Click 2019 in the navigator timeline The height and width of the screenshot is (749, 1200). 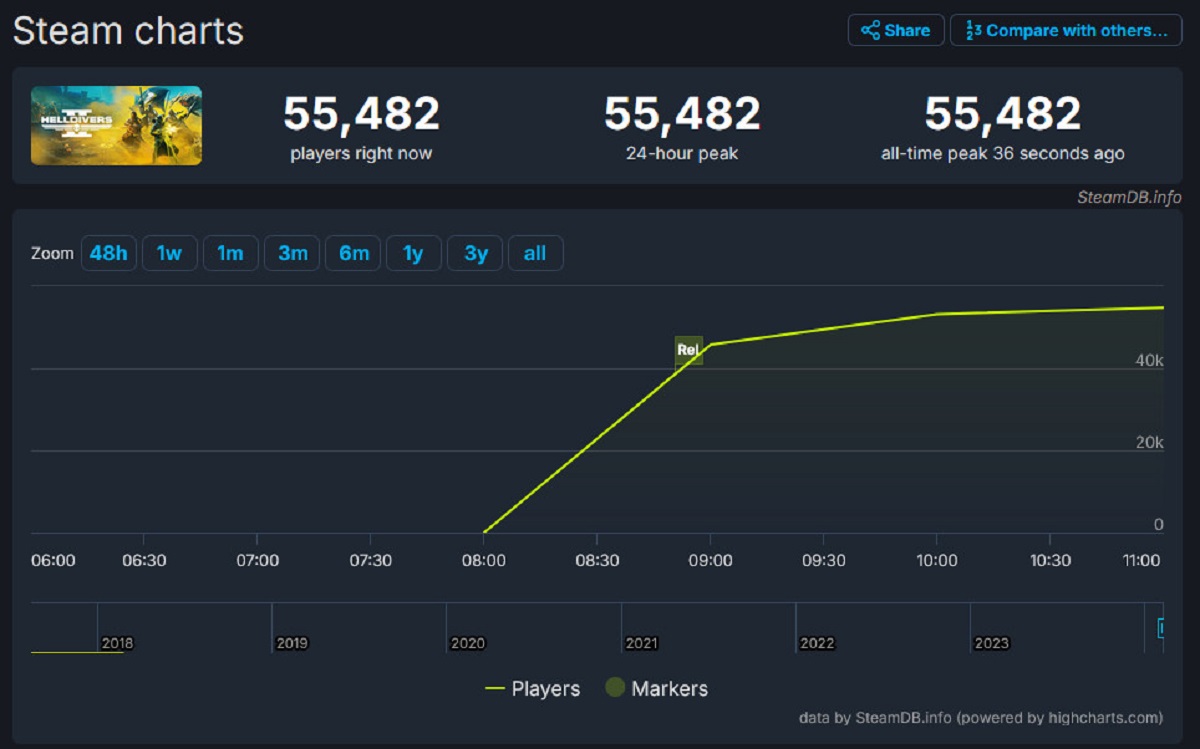point(292,643)
